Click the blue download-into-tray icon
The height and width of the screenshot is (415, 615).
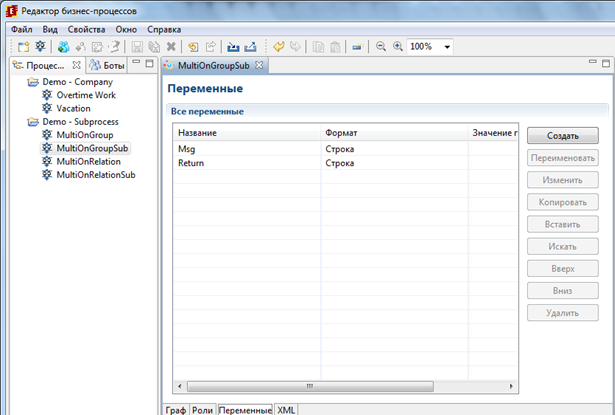coord(233,47)
